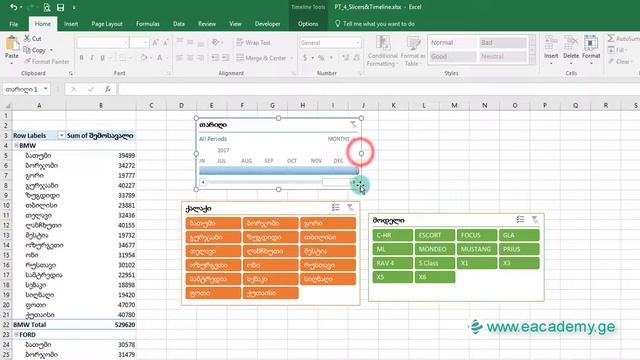Apply the Bad cell style

(x=502, y=42)
